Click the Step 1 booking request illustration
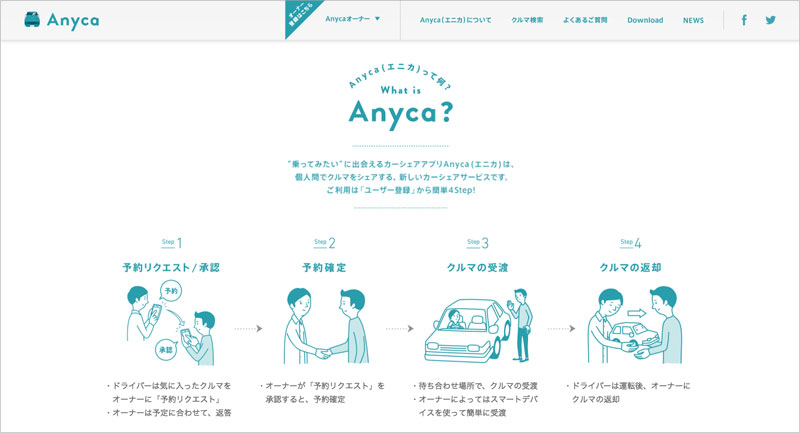Screen dimensions: 800x433 coord(171,325)
